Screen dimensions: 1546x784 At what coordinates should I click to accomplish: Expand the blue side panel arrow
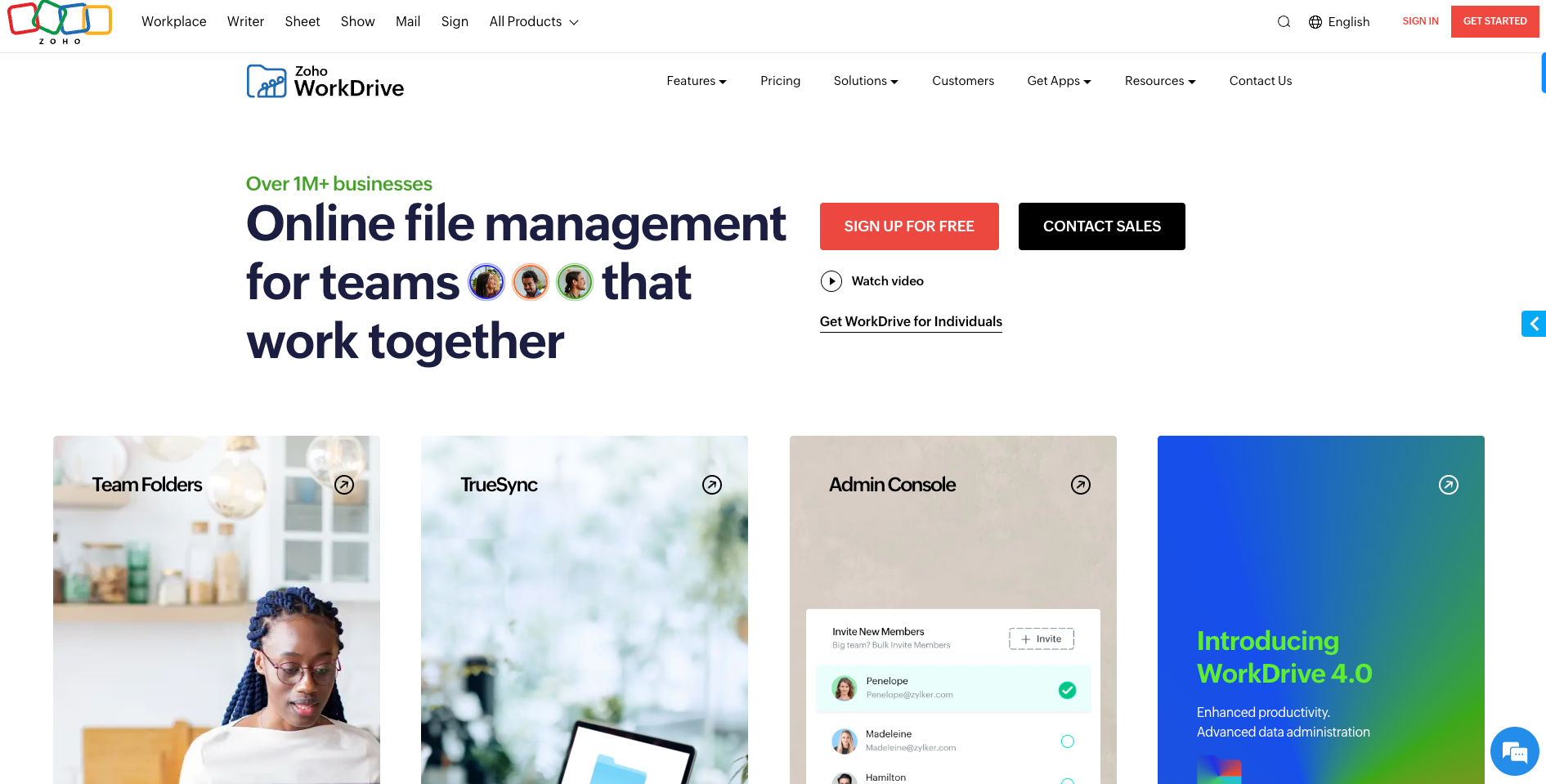[1534, 324]
